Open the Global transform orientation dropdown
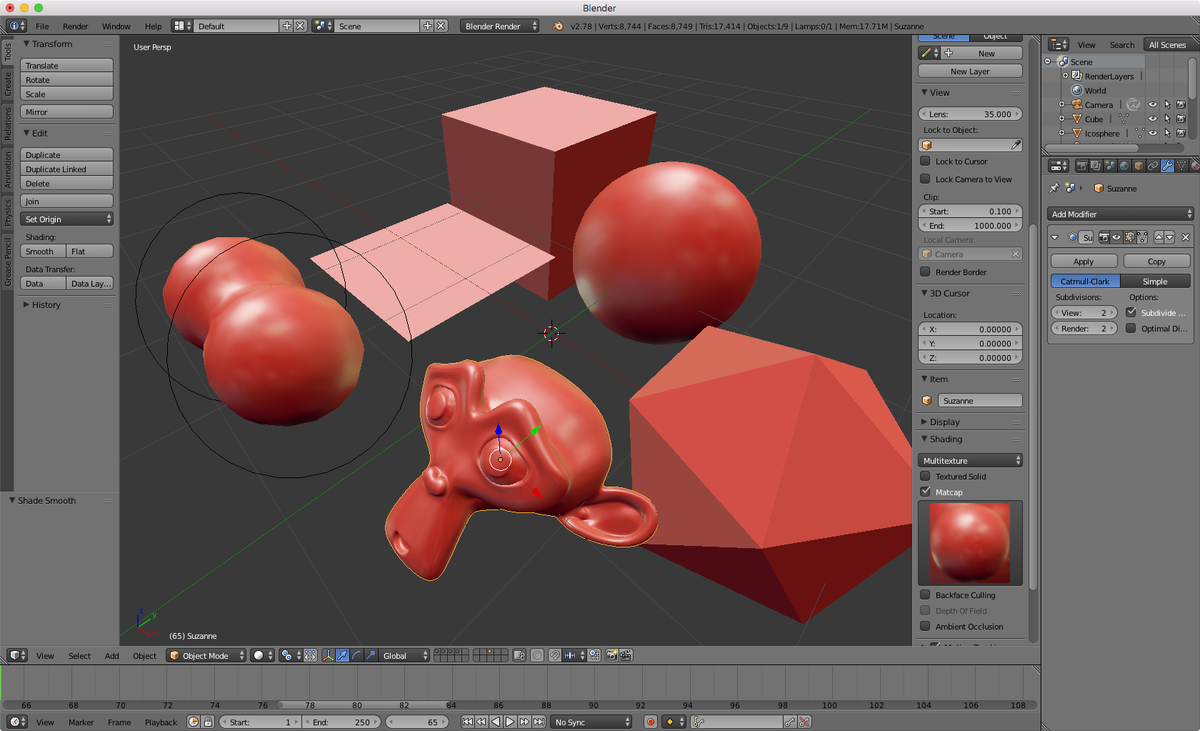1200x731 pixels. click(x=406, y=655)
